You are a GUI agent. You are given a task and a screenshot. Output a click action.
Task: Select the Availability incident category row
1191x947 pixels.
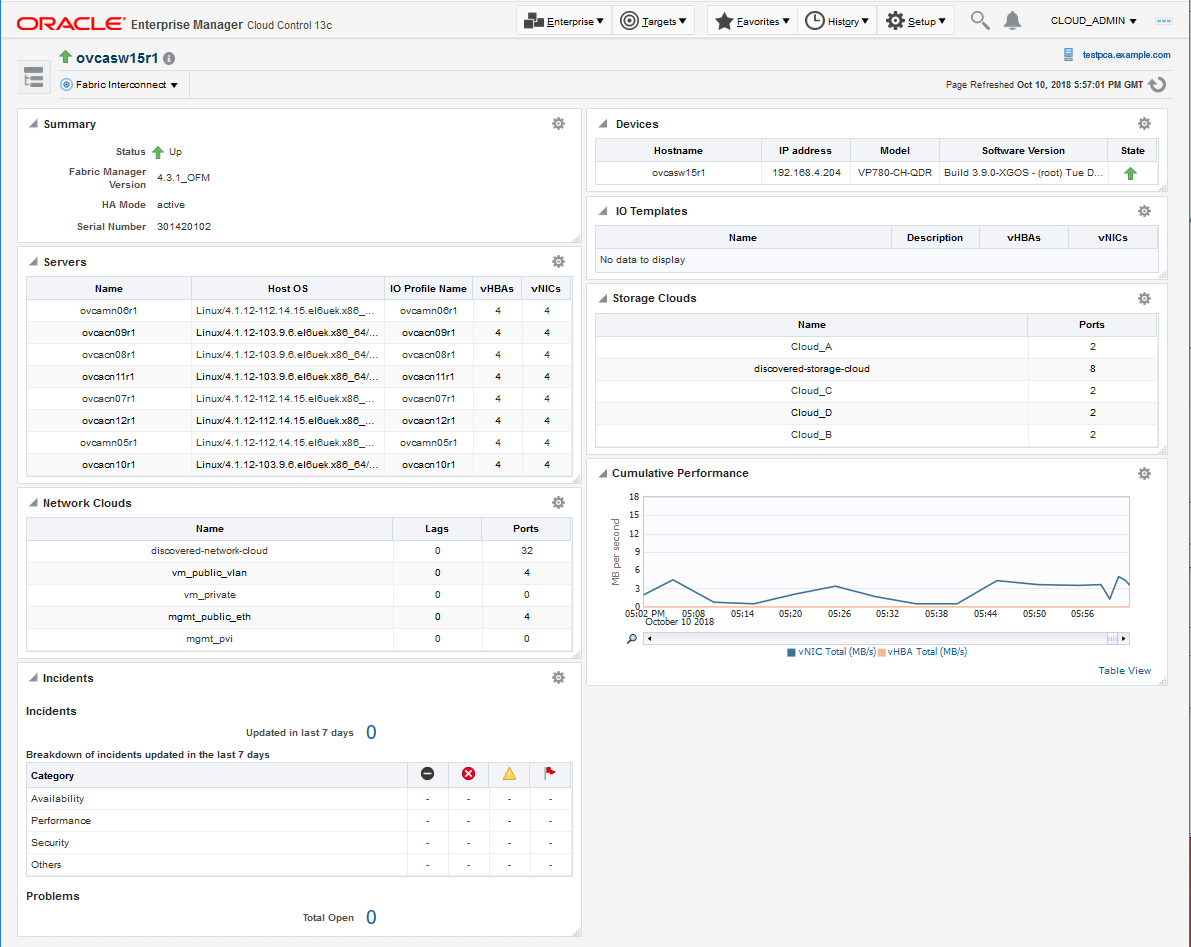(299, 799)
